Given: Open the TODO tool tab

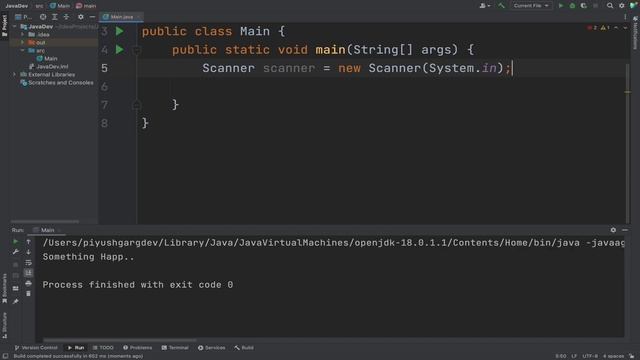Looking at the screenshot, I should [x=103, y=348].
